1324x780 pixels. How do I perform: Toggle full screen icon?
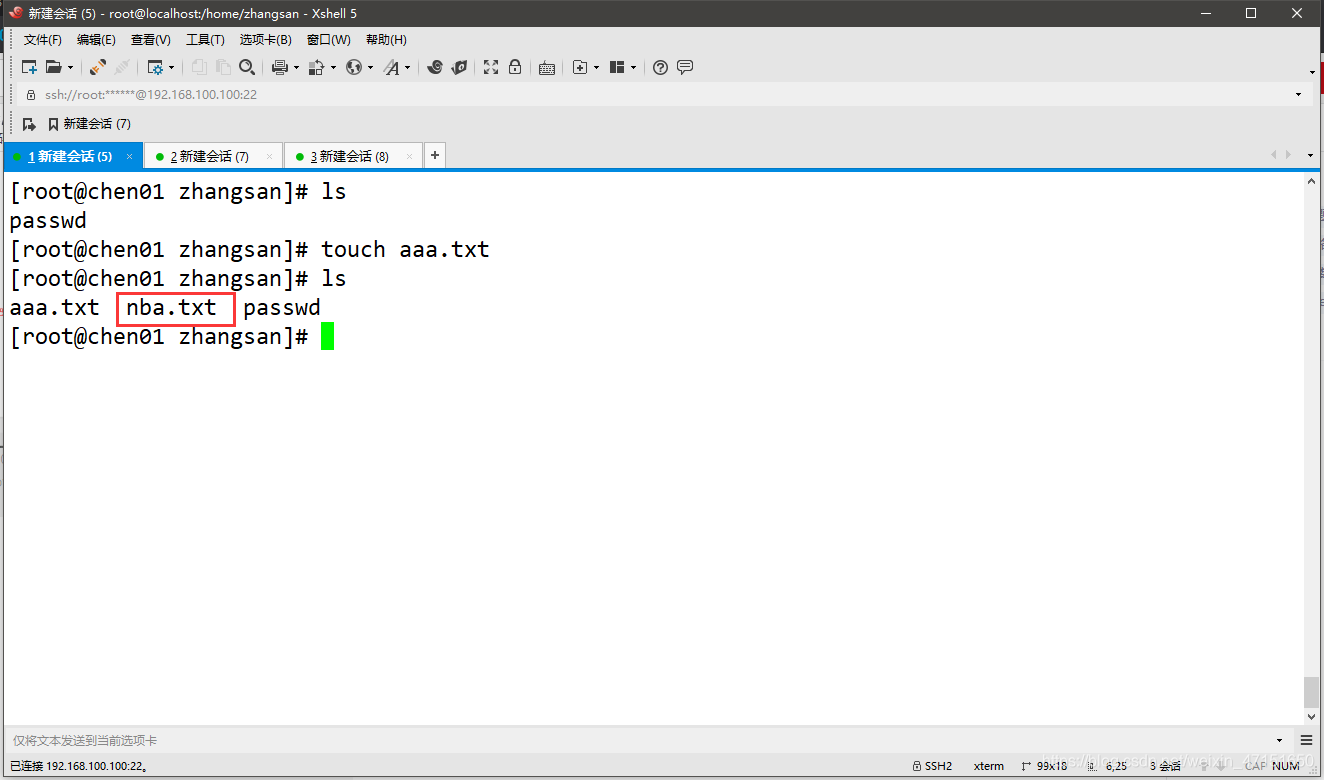pos(491,67)
